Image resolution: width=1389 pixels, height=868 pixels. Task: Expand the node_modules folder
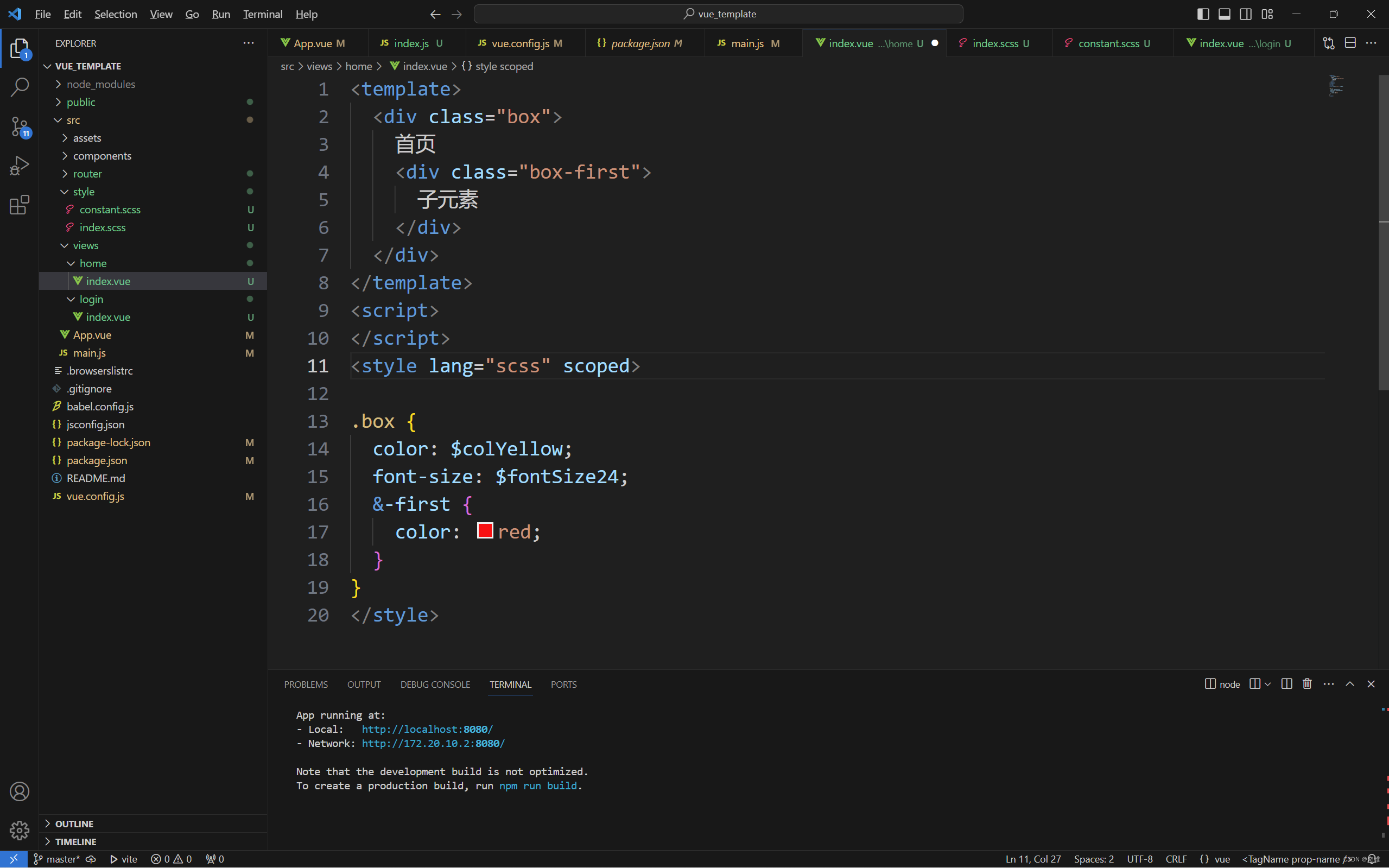point(100,84)
